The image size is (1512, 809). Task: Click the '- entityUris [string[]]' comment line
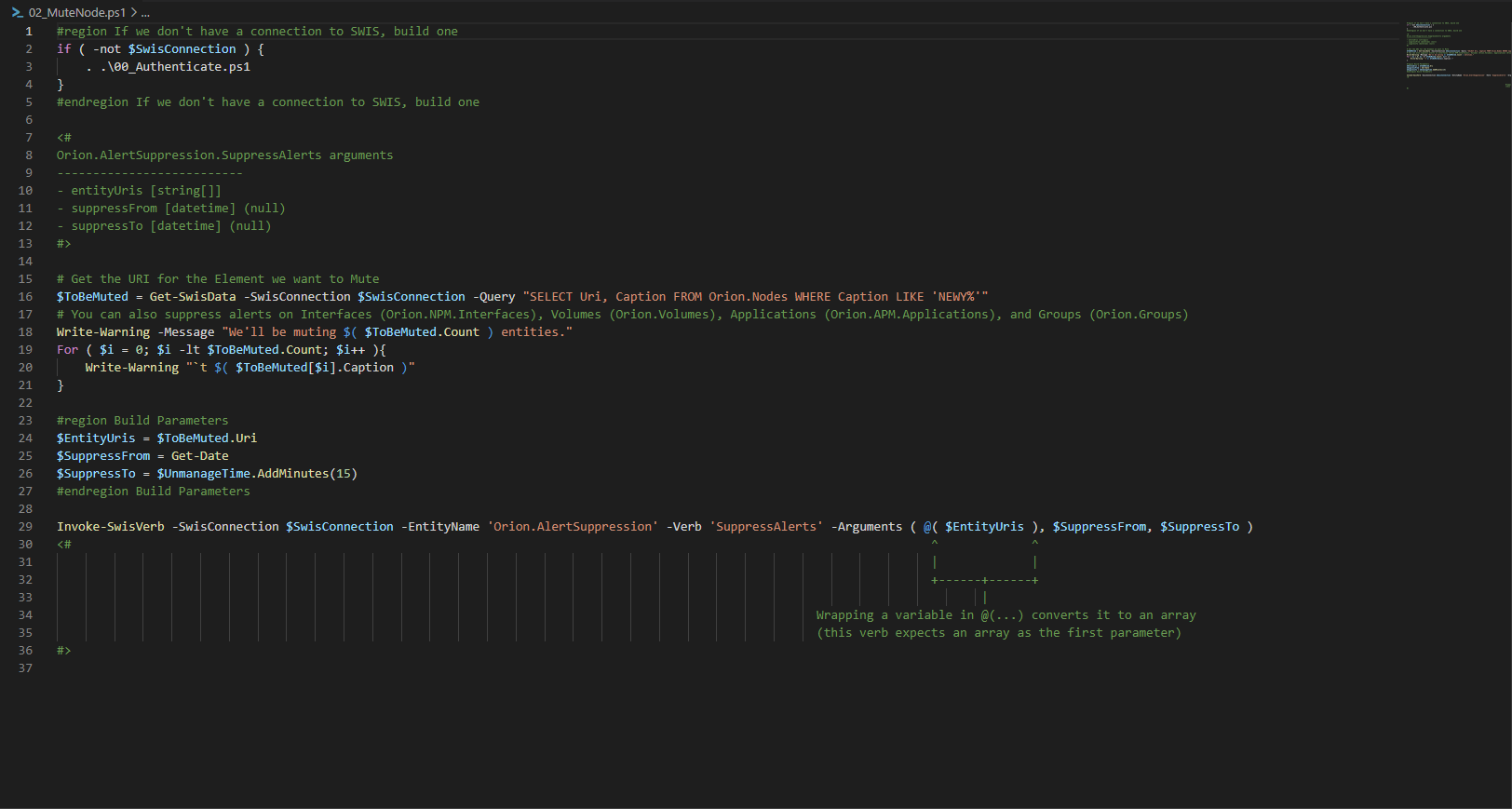tap(139, 191)
